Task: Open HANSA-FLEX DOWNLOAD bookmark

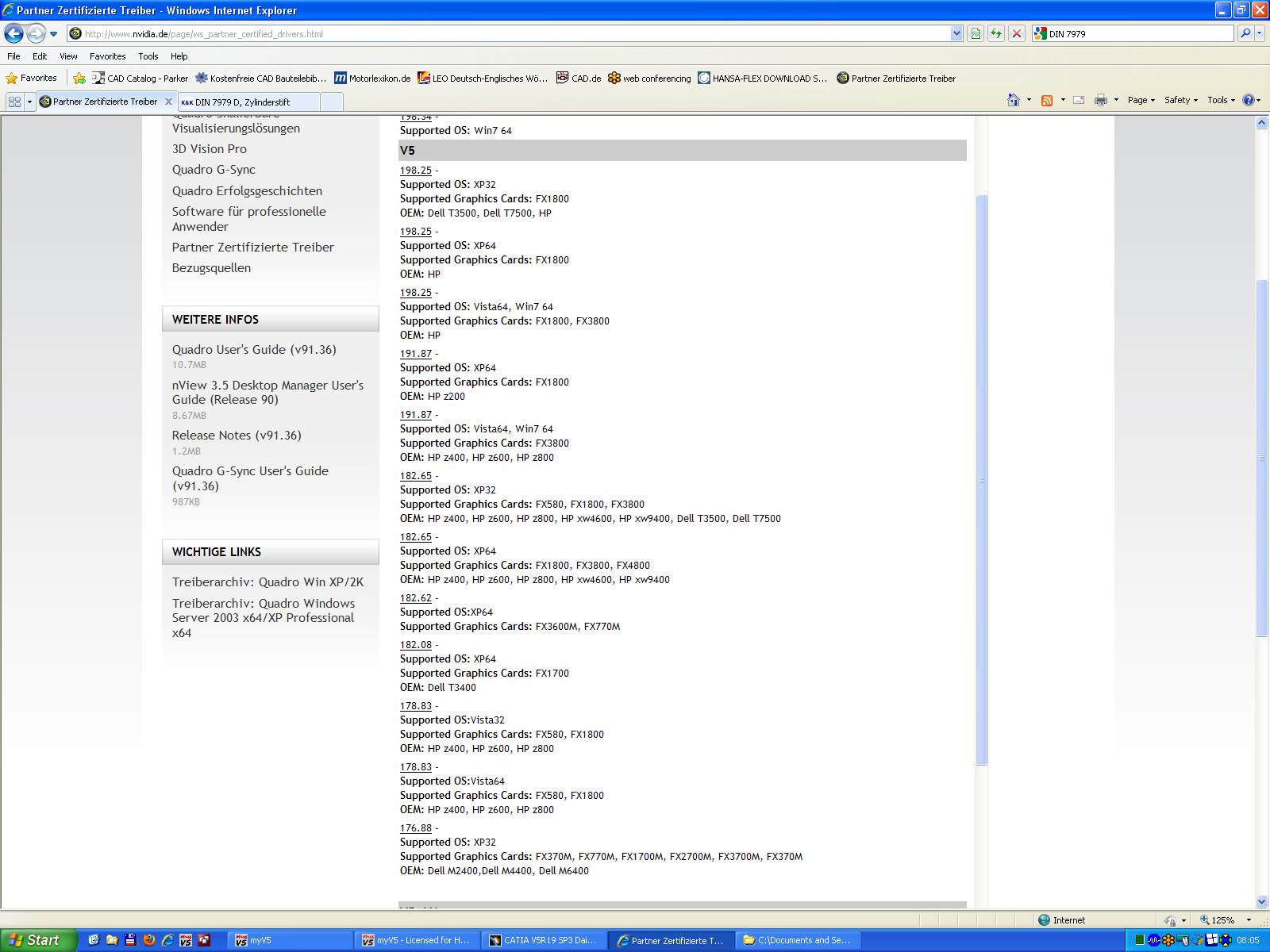Action: coord(763,78)
